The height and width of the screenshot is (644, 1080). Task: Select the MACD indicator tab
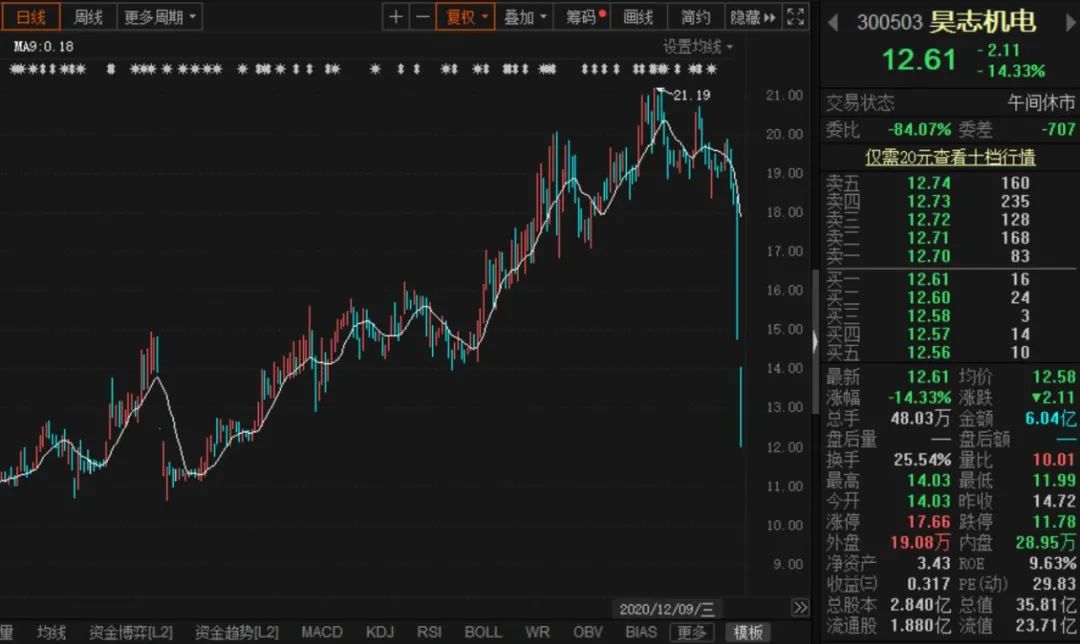(322, 632)
